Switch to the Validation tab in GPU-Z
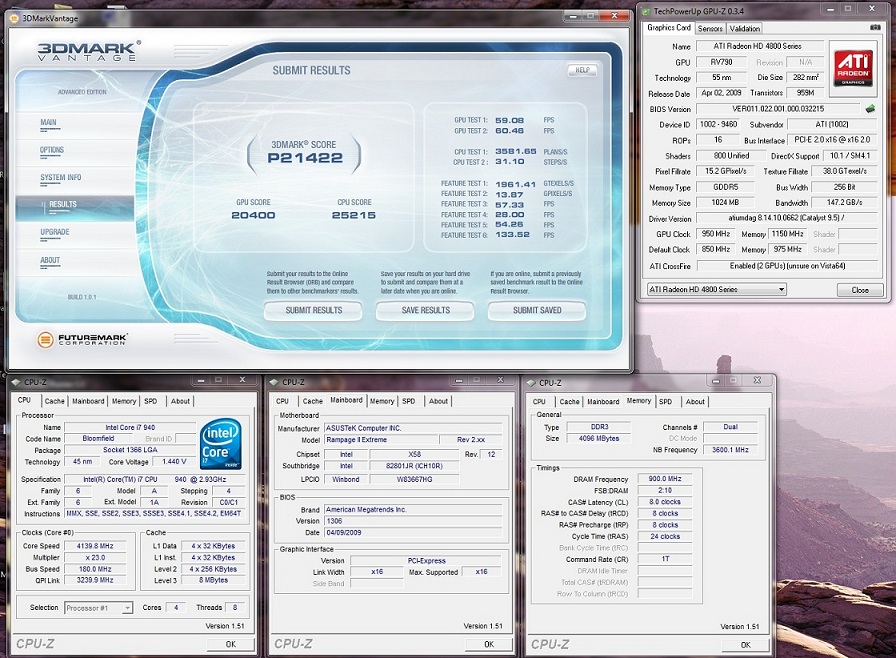The width and height of the screenshot is (896, 658). [x=745, y=29]
